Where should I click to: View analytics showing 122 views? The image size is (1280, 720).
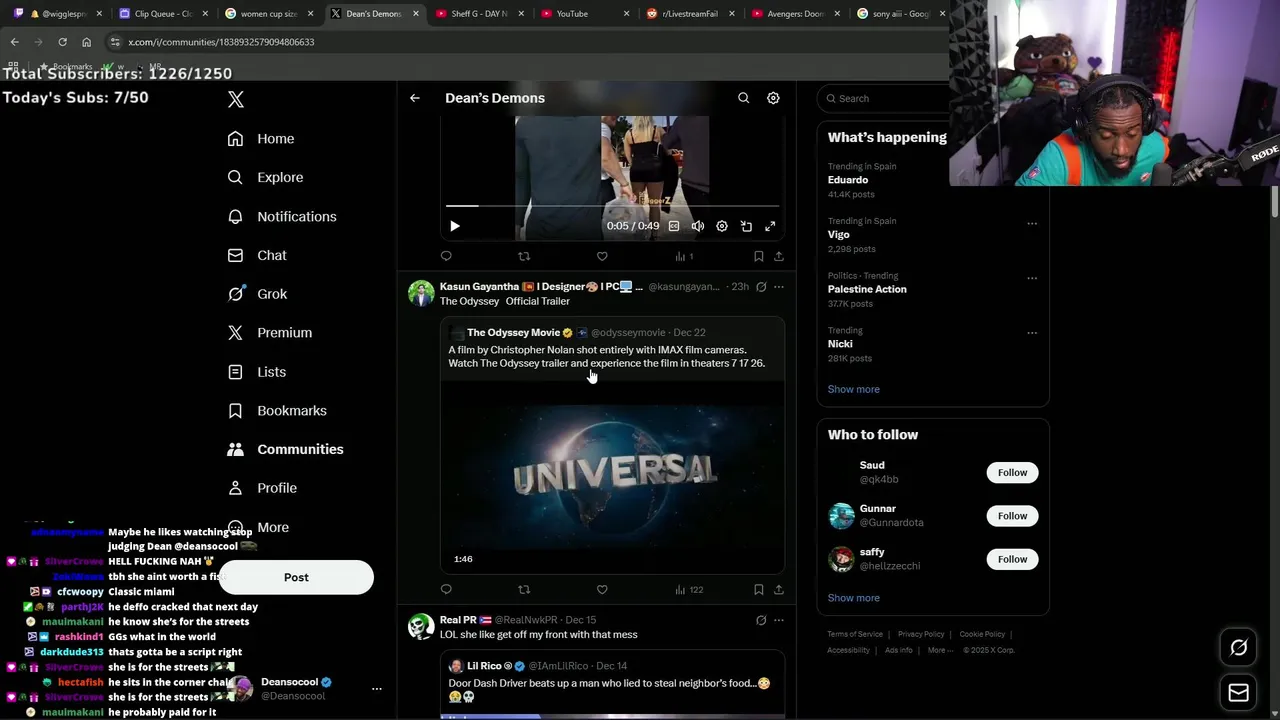click(x=689, y=590)
